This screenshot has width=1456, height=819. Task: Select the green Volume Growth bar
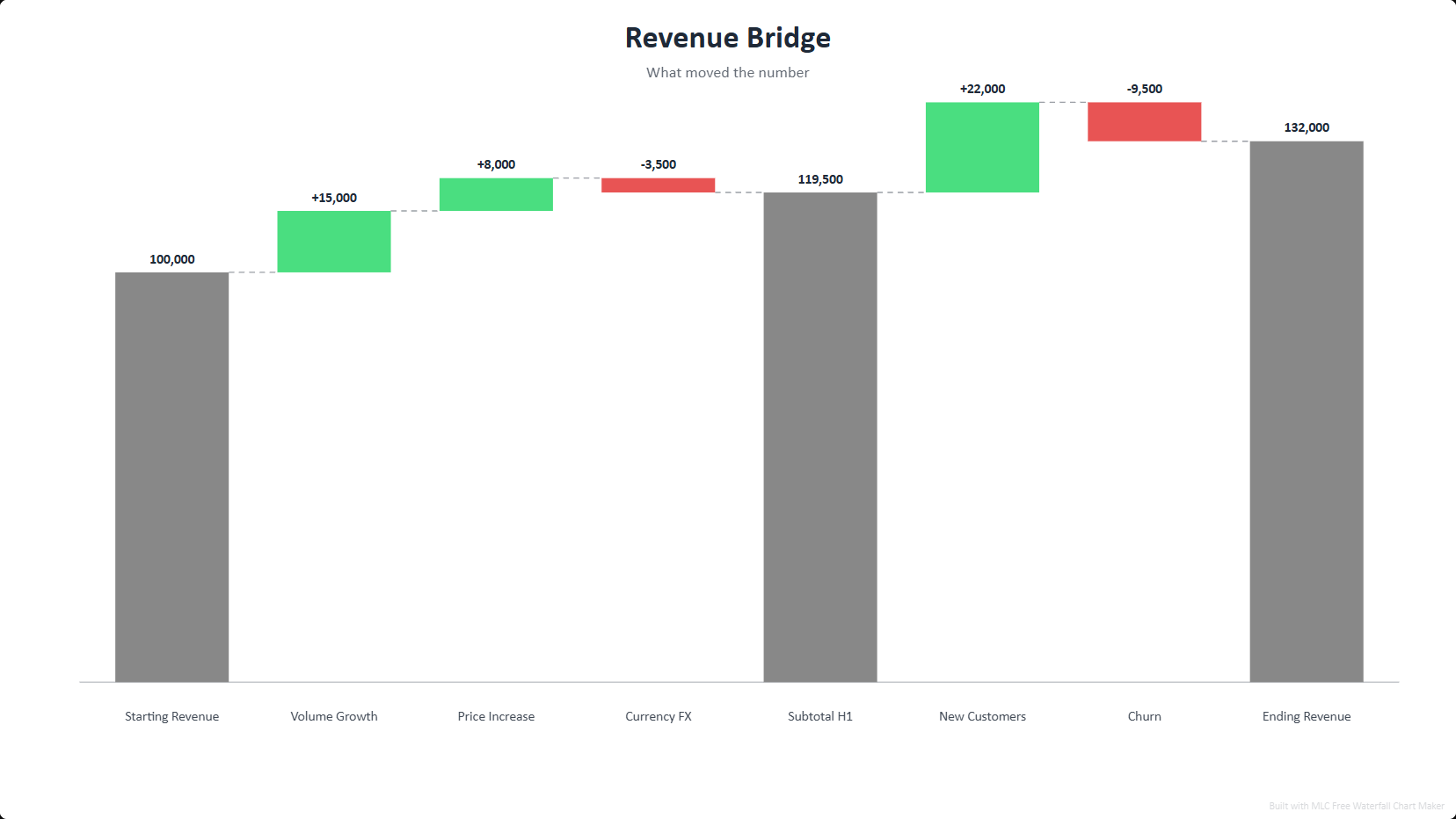[x=334, y=242]
